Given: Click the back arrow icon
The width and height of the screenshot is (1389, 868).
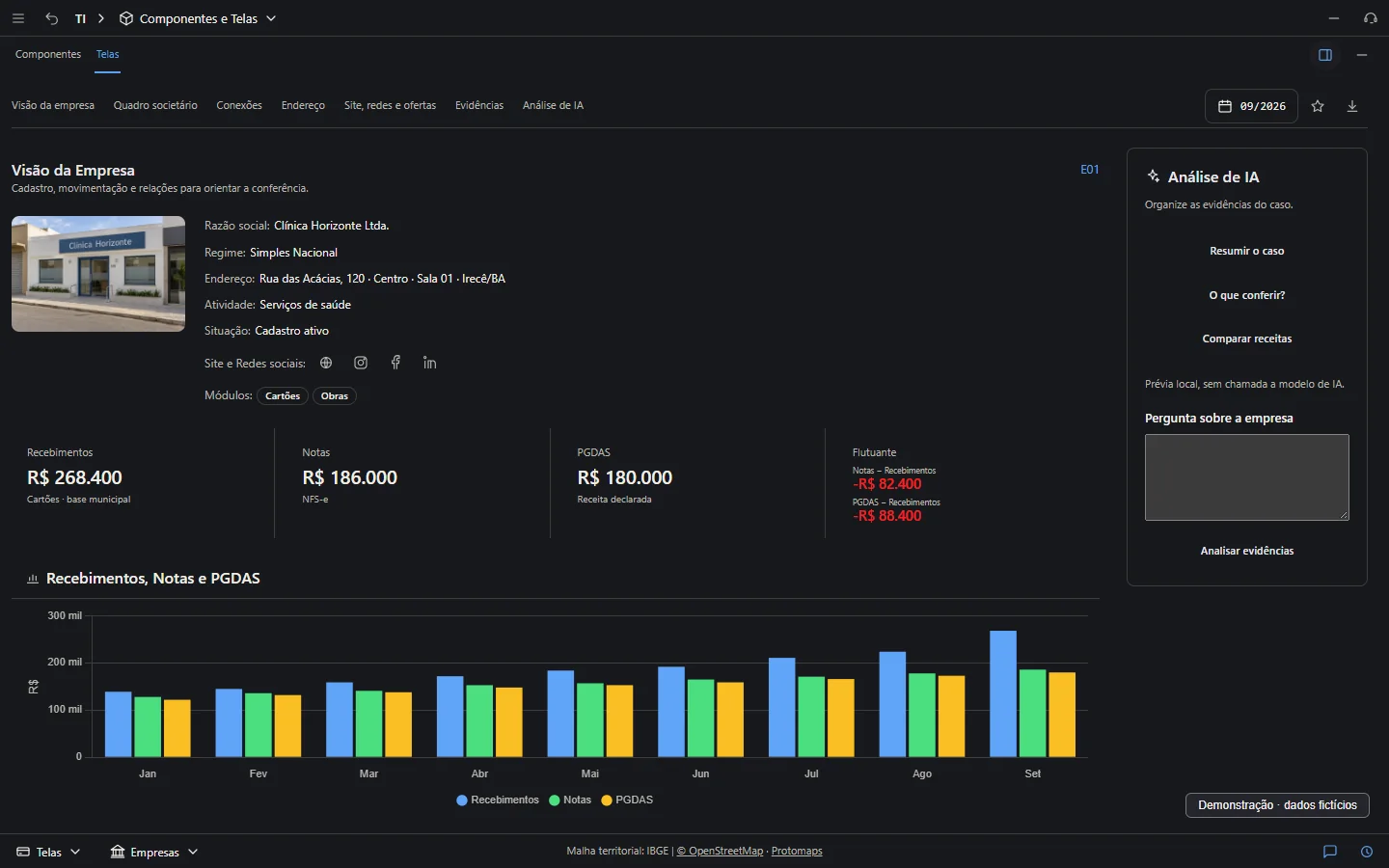Looking at the screenshot, I should 52,18.
